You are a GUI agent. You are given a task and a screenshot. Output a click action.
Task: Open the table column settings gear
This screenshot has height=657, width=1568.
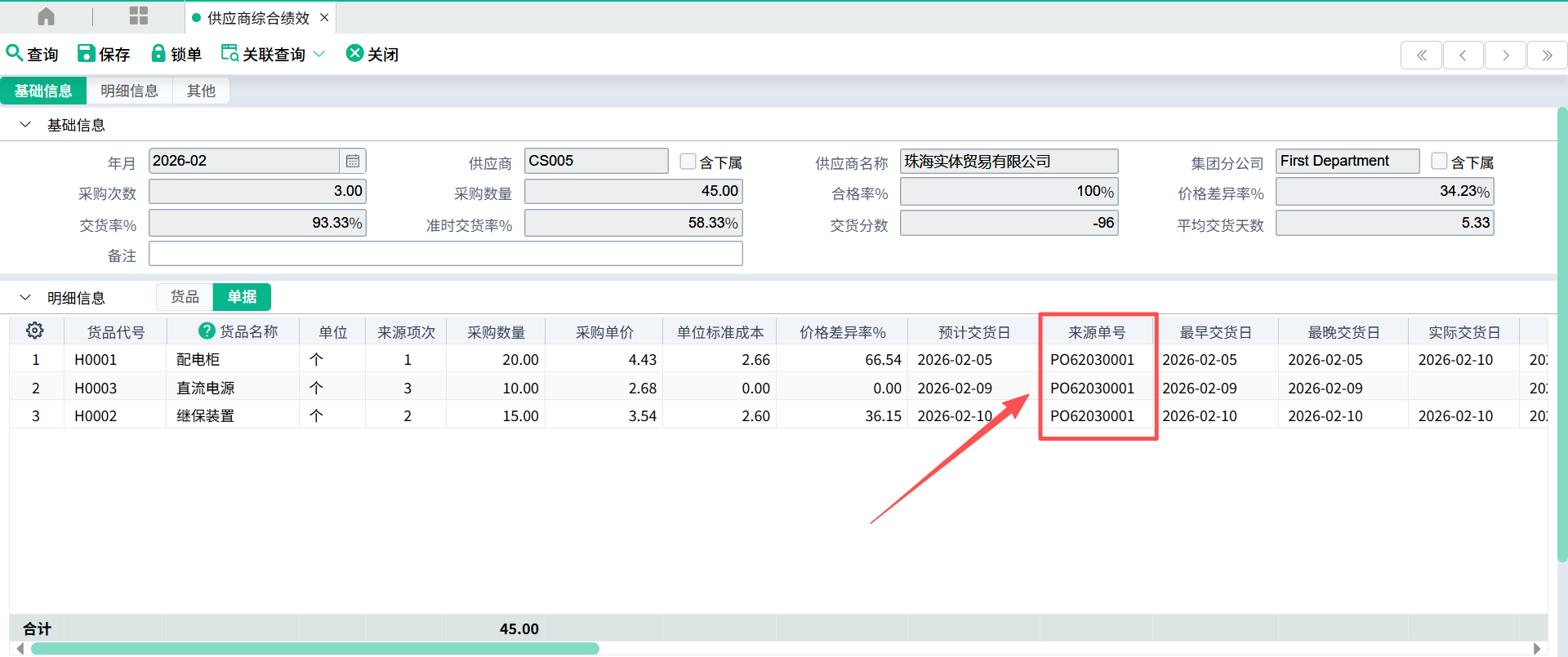pos(35,331)
